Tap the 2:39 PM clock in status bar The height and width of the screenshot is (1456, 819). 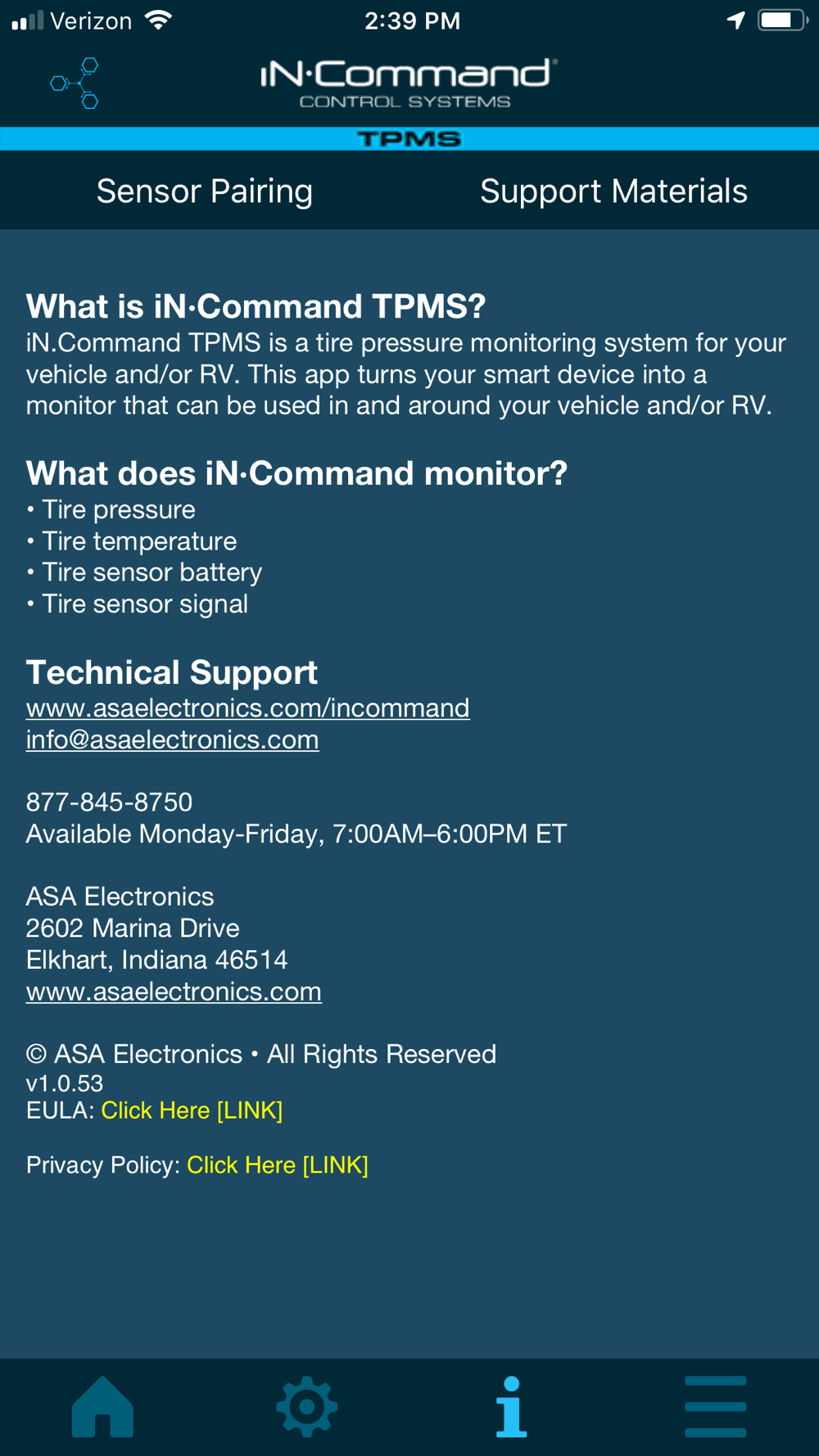pyautogui.click(x=413, y=20)
